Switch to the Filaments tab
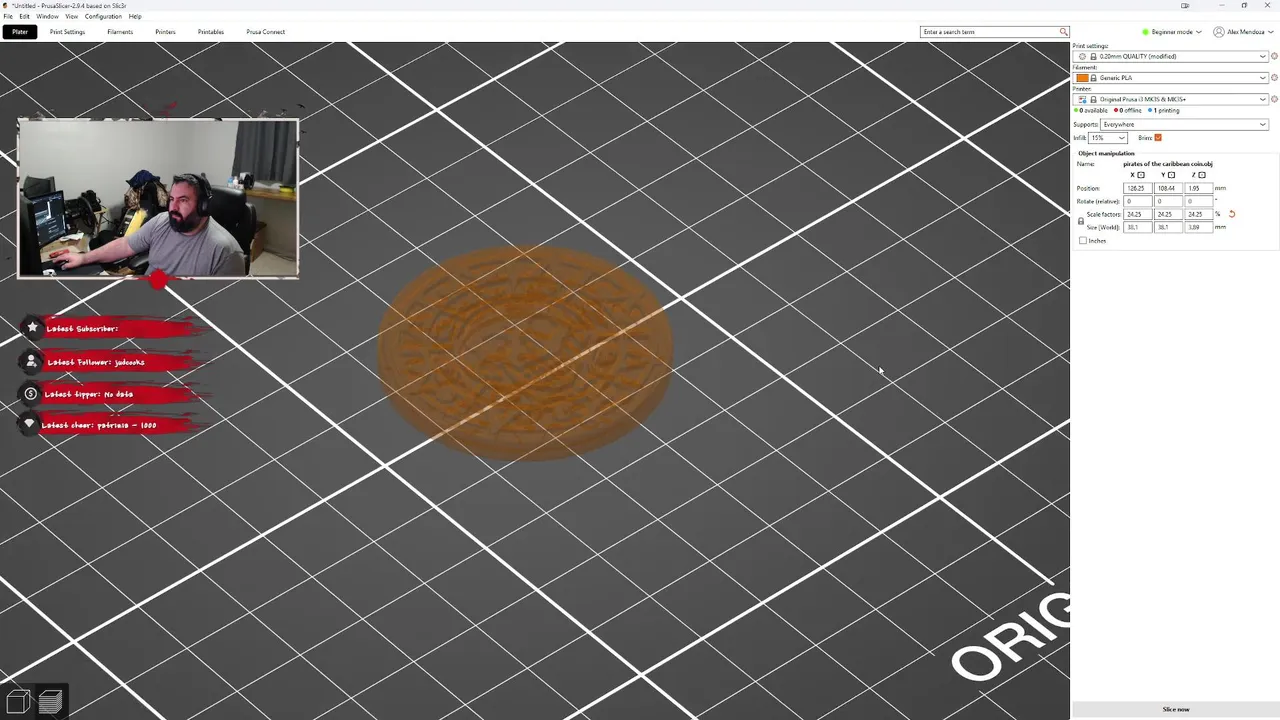The width and height of the screenshot is (1280, 720). tap(120, 32)
